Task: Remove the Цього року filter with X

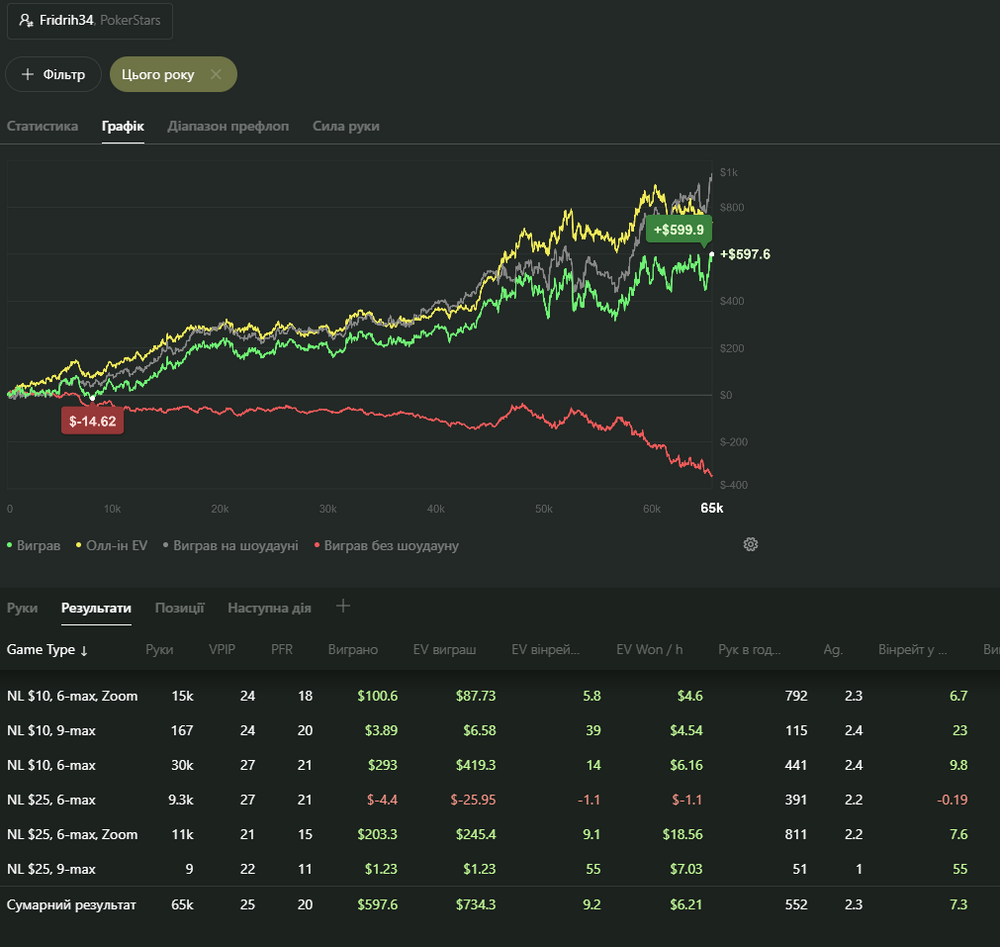Action: 216,75
